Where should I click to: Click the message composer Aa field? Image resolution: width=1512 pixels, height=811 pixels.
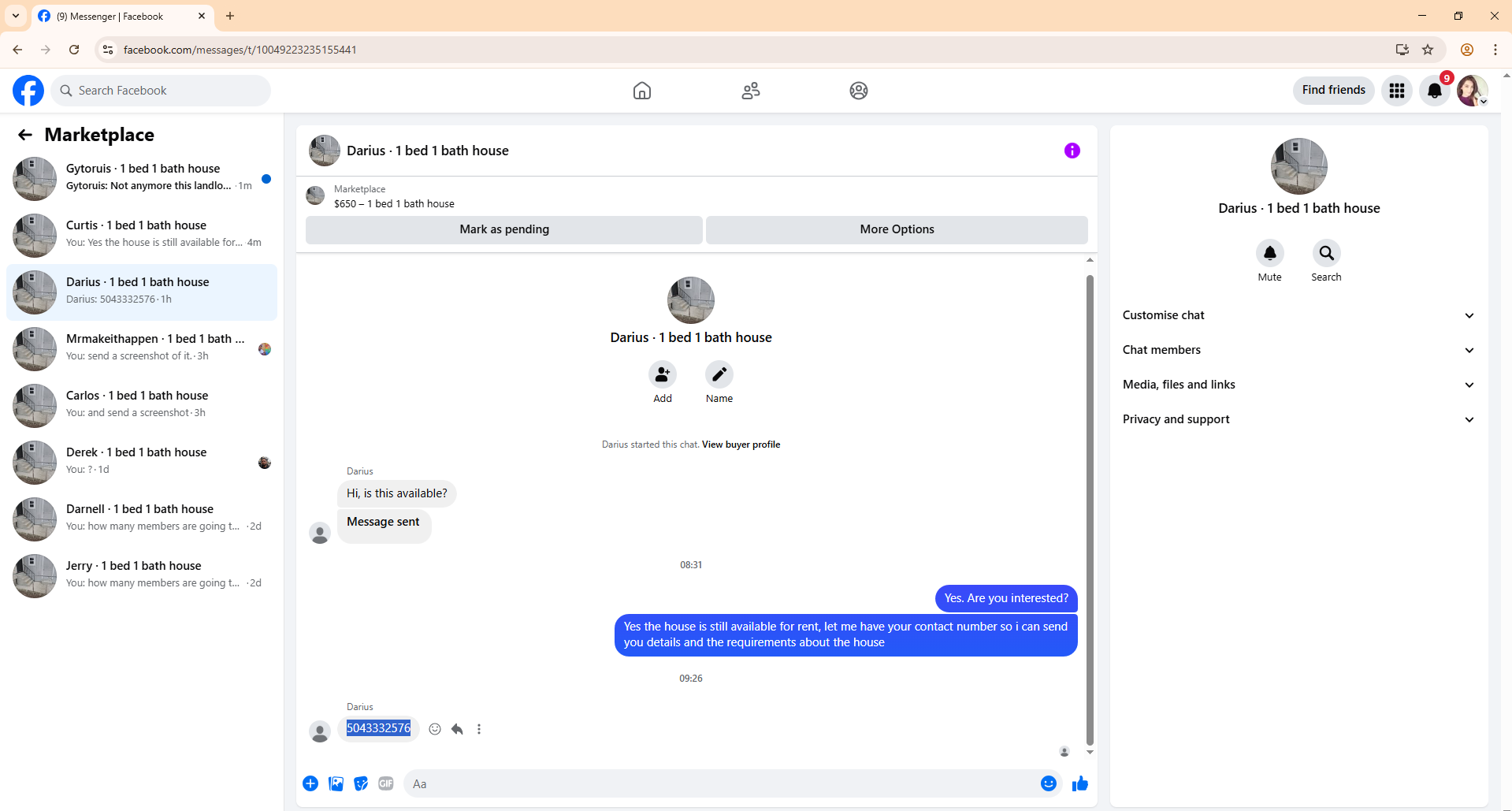coord(721,783)
